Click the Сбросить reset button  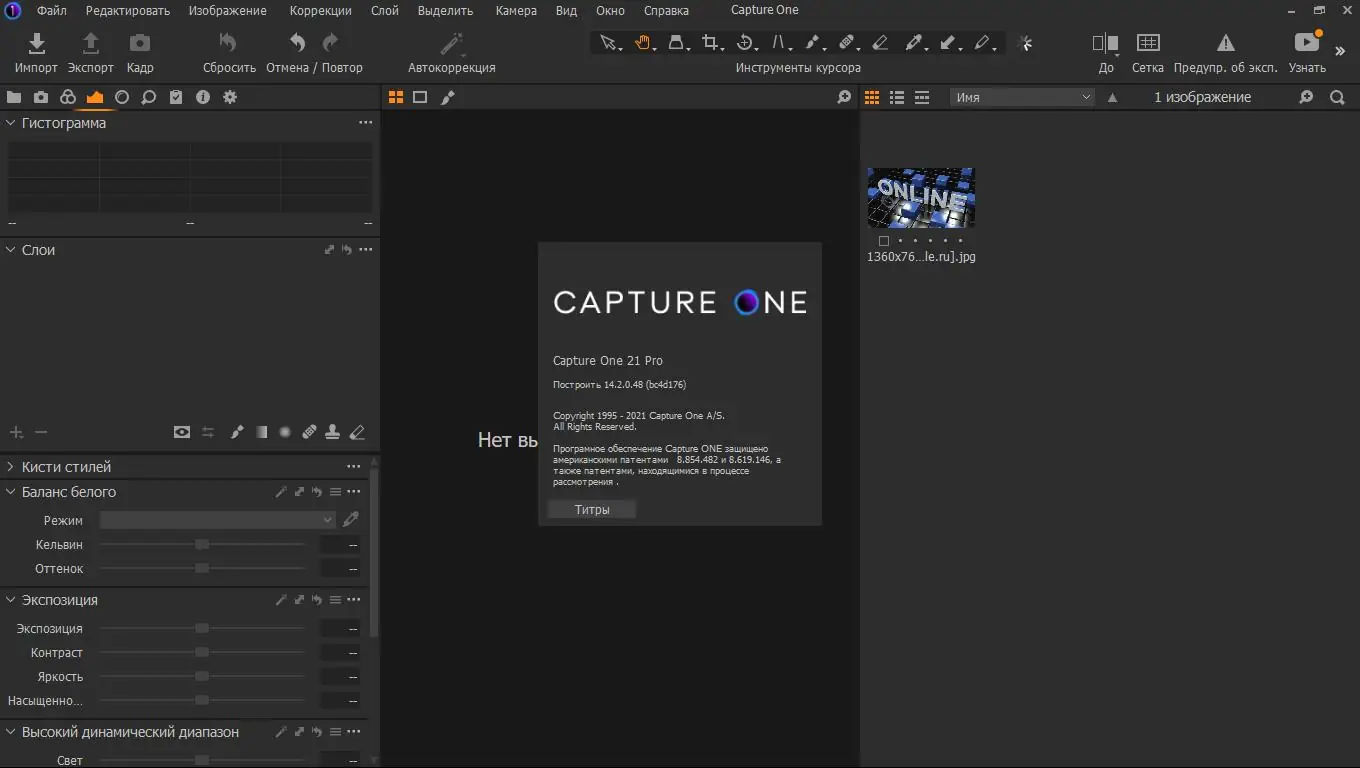click(x=229, y=43)
